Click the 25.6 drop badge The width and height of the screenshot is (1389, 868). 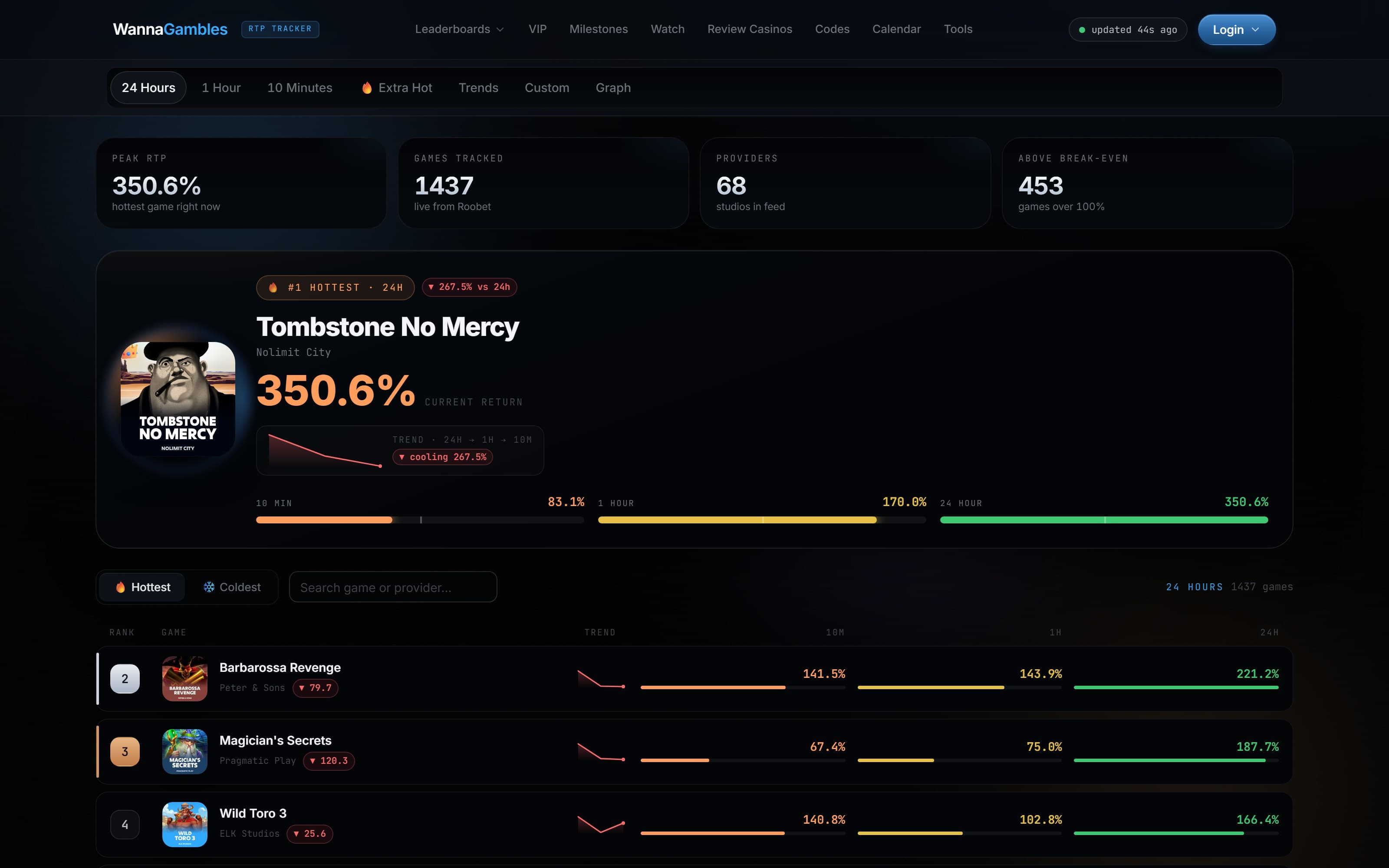(x=310, y=834)
